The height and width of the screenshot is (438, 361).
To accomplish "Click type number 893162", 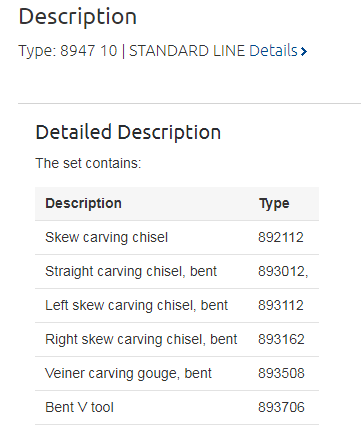I will point(281,340).
